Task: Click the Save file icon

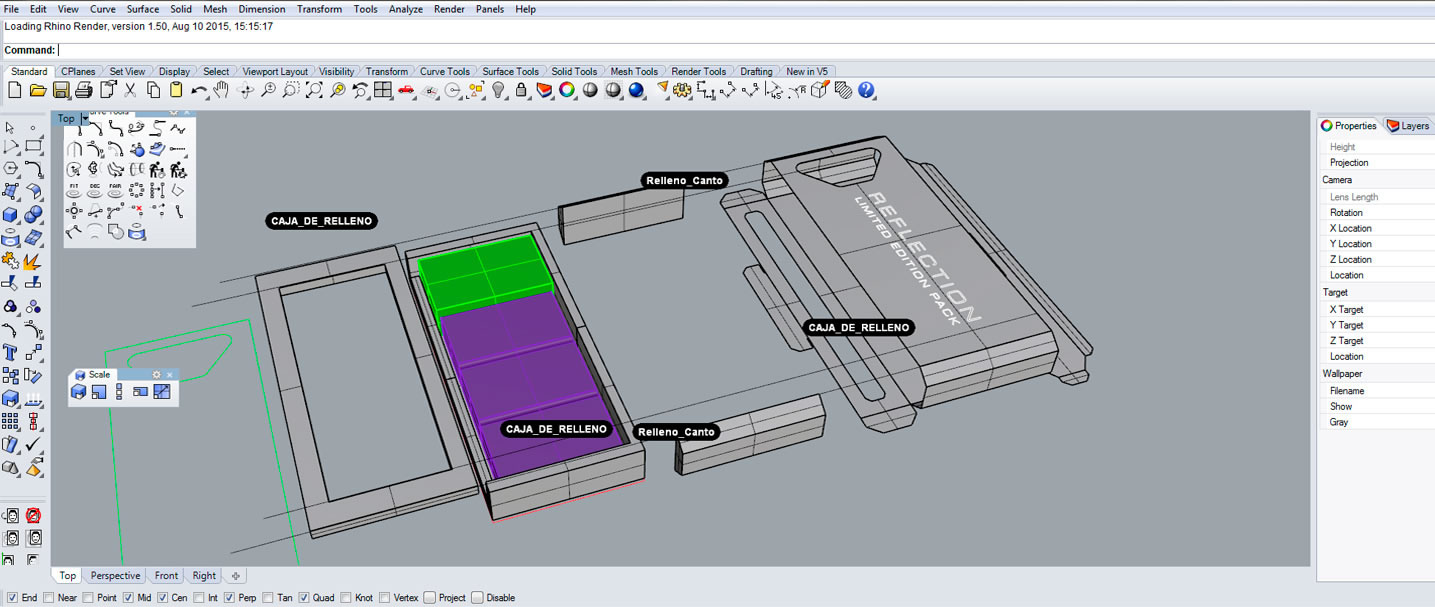Action: tap(61, 90)
